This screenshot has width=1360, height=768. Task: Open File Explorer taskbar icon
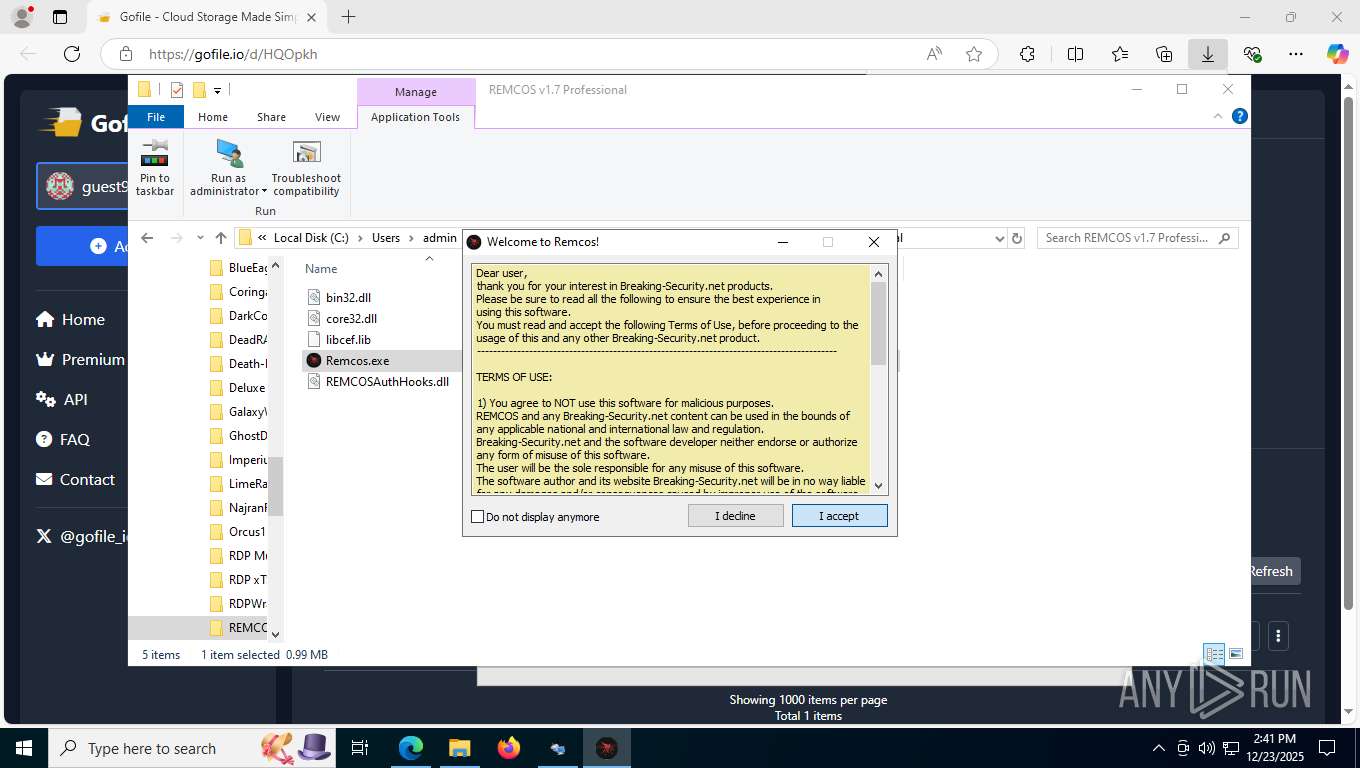click(459, 748)
